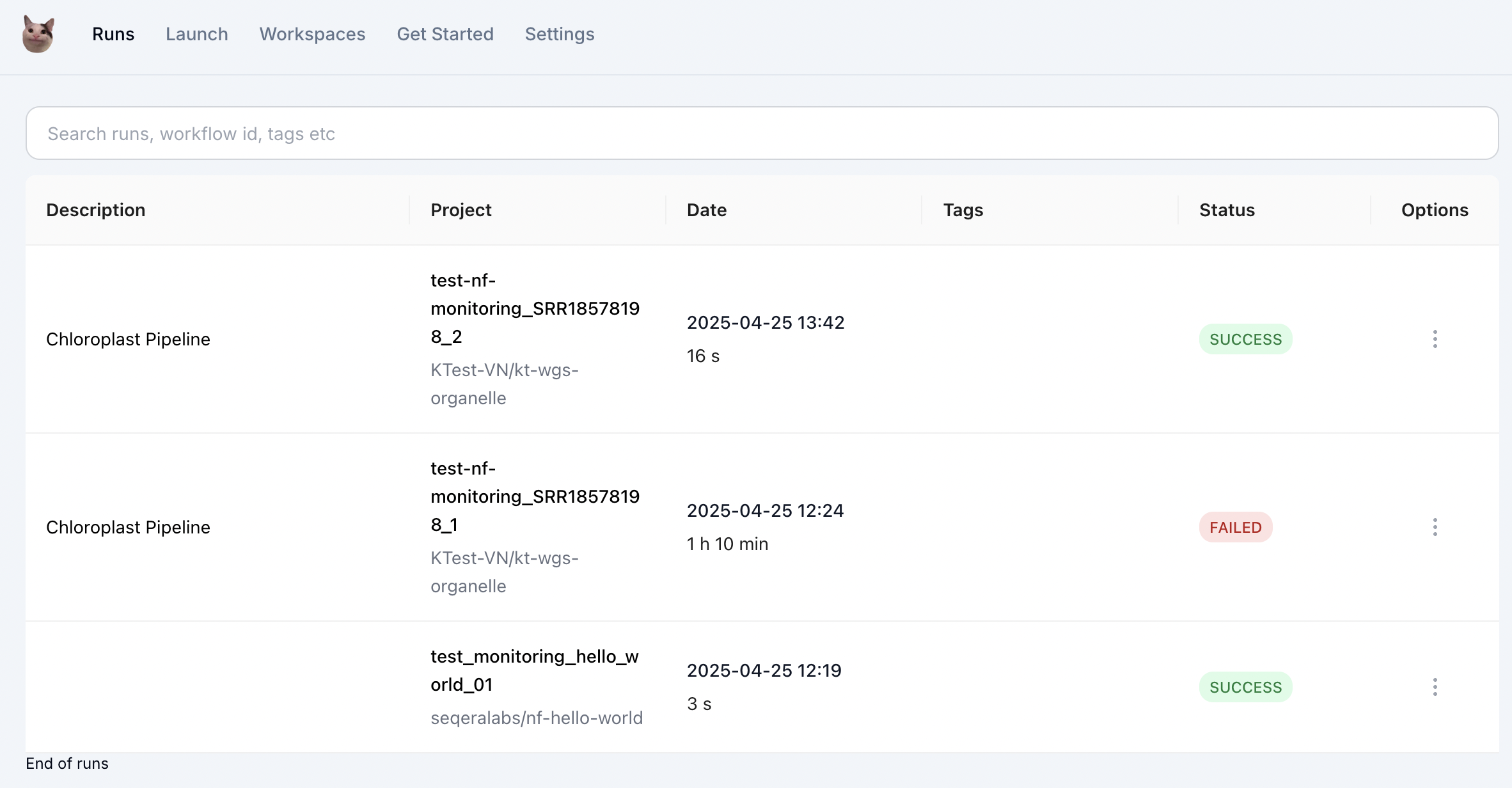Image resolution: width=1512 pixels, height=788 pixels.
Task: Select the Options column header
Action: [1435, 210]
